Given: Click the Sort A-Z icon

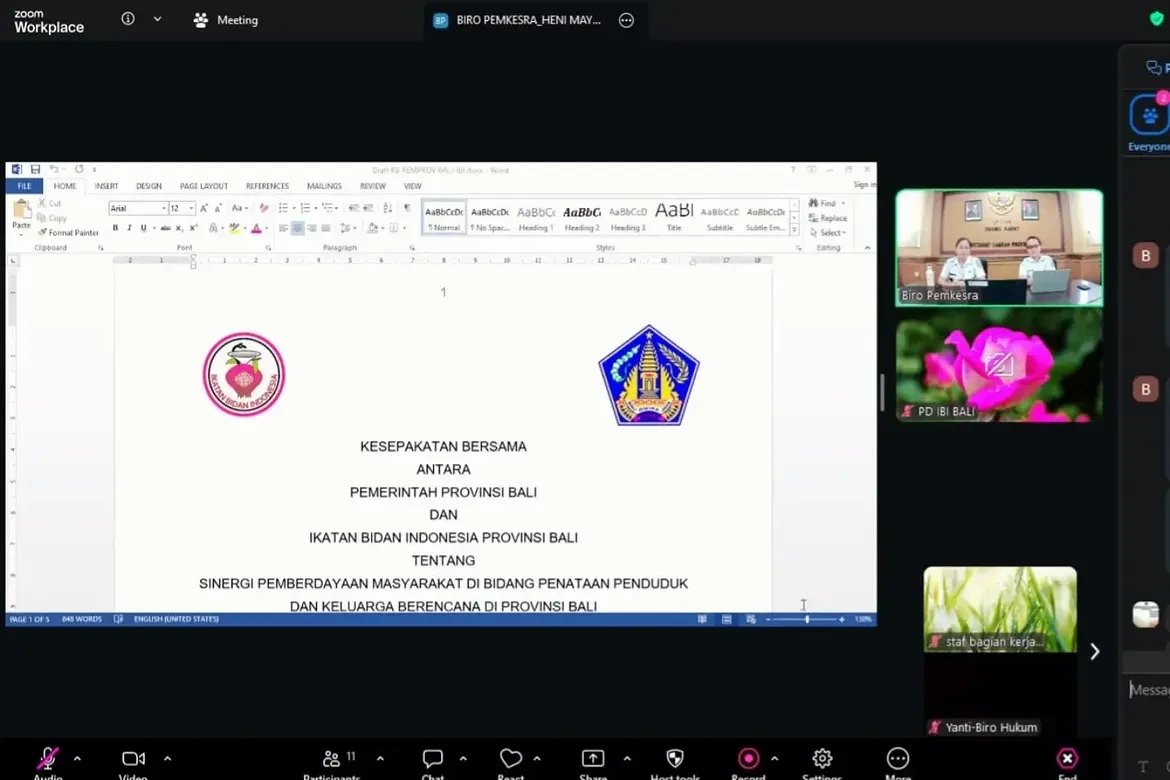Looking at the screenshot, I should [387, 208].
